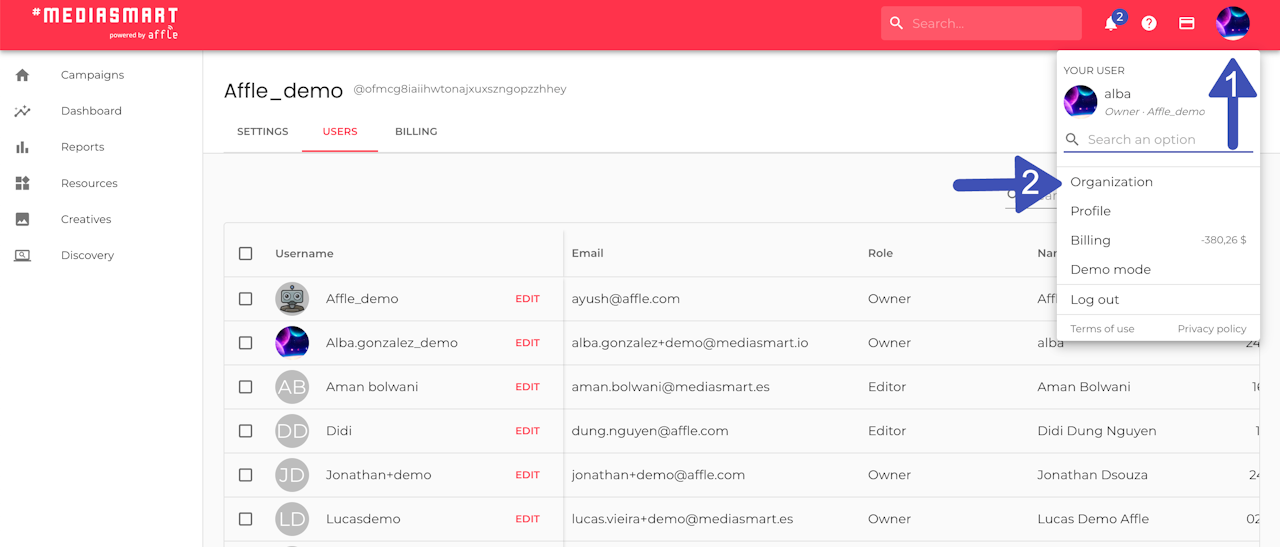Check the Aman bolwani row checkbox
Image resolution: width=1280 pixels, height=547 pixels.
point(246,386)
